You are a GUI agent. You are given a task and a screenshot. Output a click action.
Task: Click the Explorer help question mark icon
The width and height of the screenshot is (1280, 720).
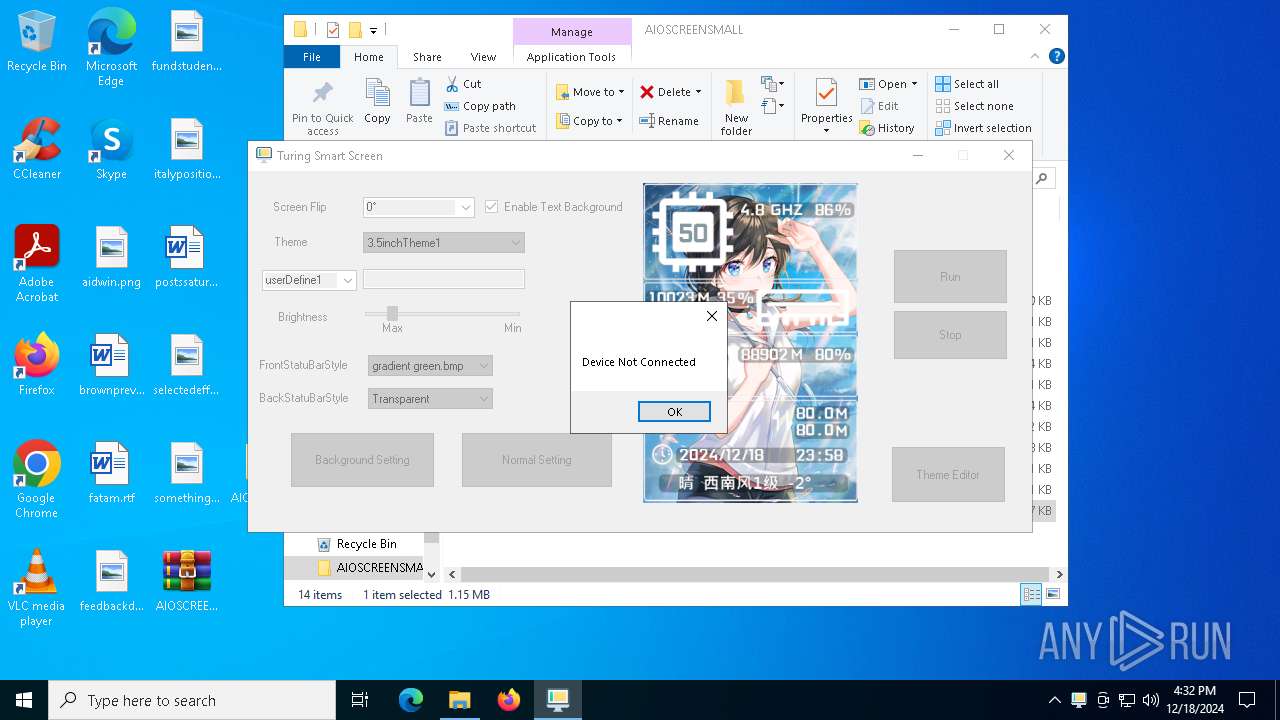[1056, 57]
